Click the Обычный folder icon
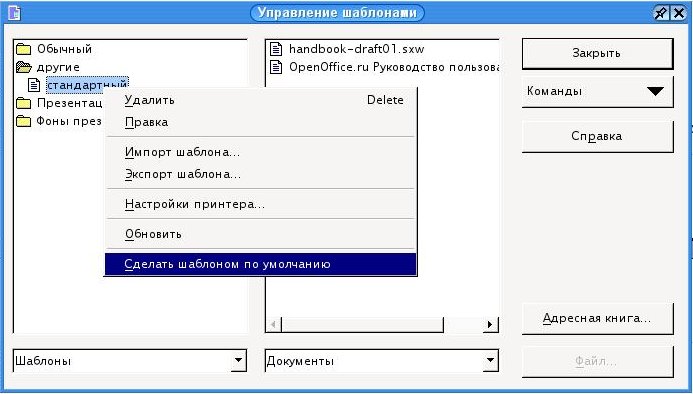The image size is (693, 394). tap(23, 49)
